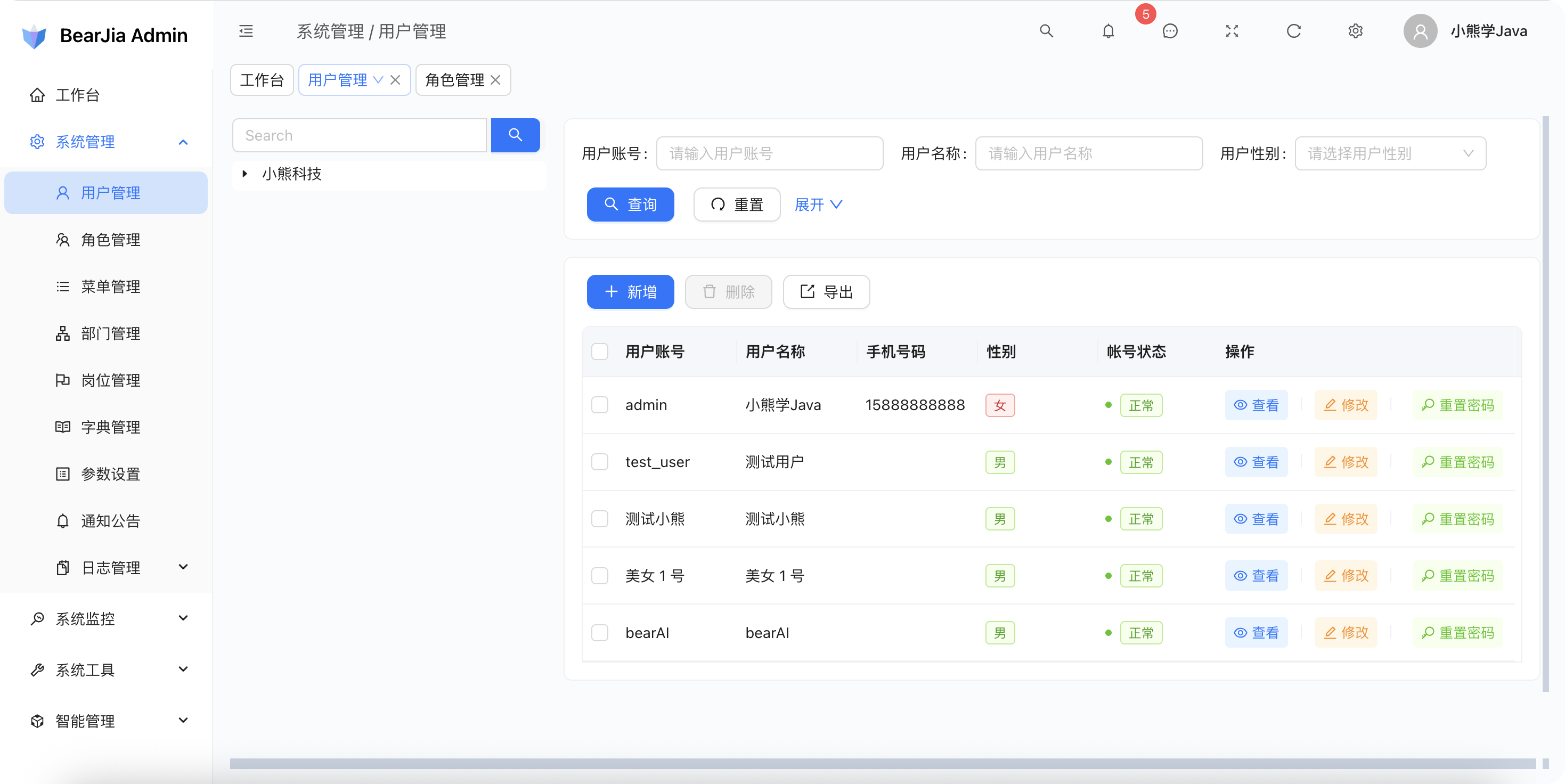Open 角色管理 in the sidebar
The width and height of the screenshot is (1565, 784).
tap(105, 240)
